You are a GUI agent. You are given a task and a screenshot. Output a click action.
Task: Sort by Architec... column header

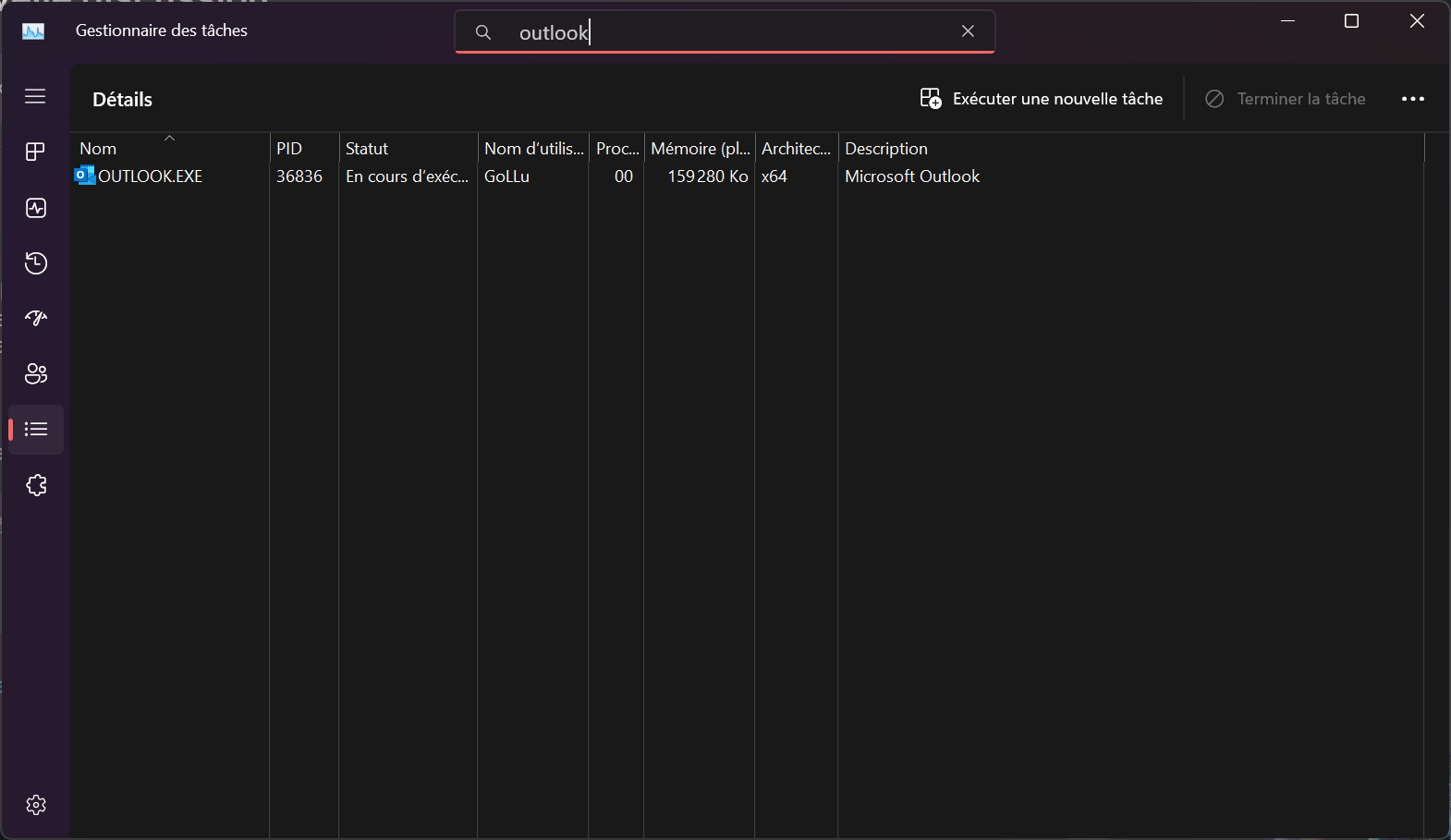796,148
